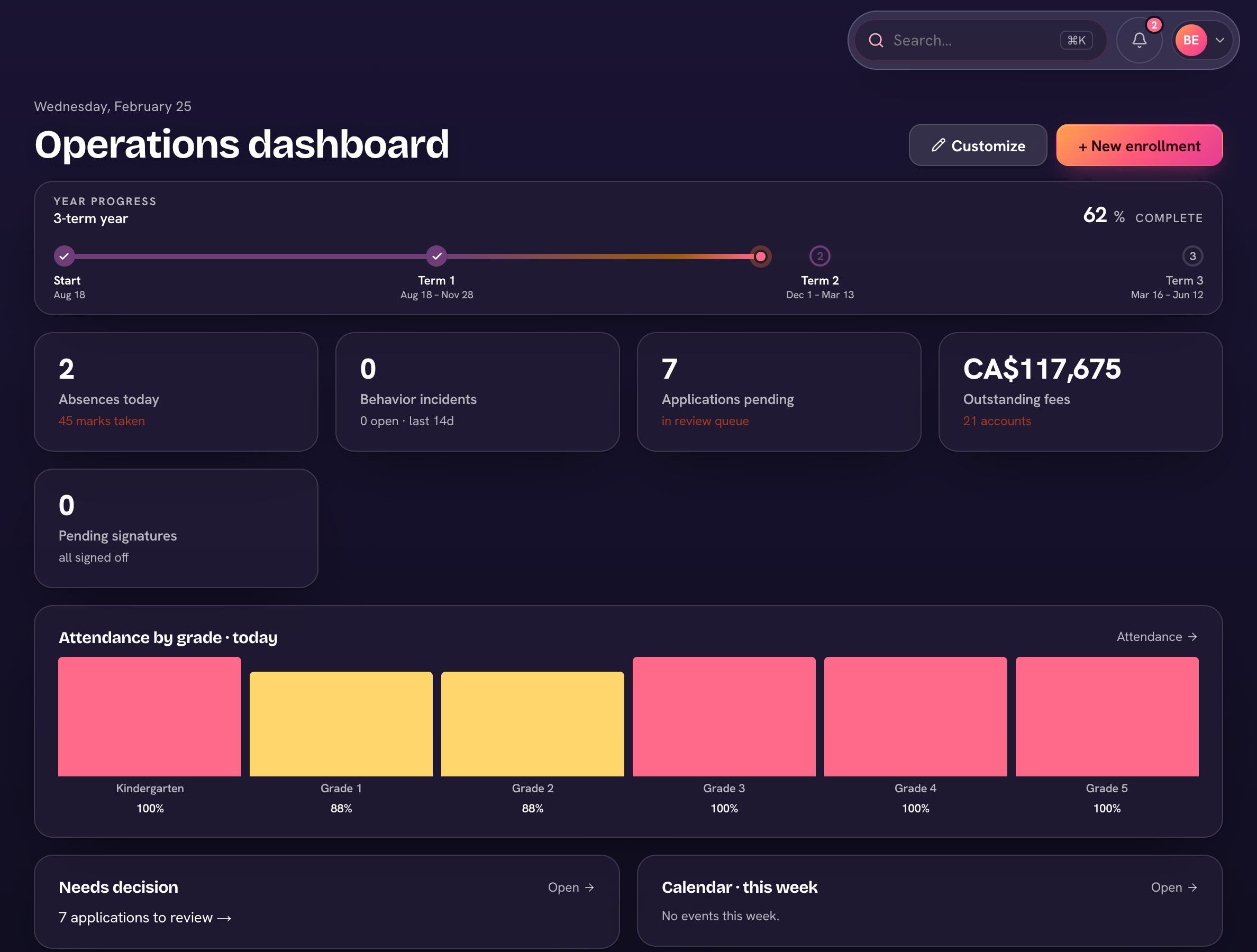Click the '62 % COMPLETE' indicator
Viewport: 1257px width, 952px height.
pyautogui.click(x=1143, y=216)
